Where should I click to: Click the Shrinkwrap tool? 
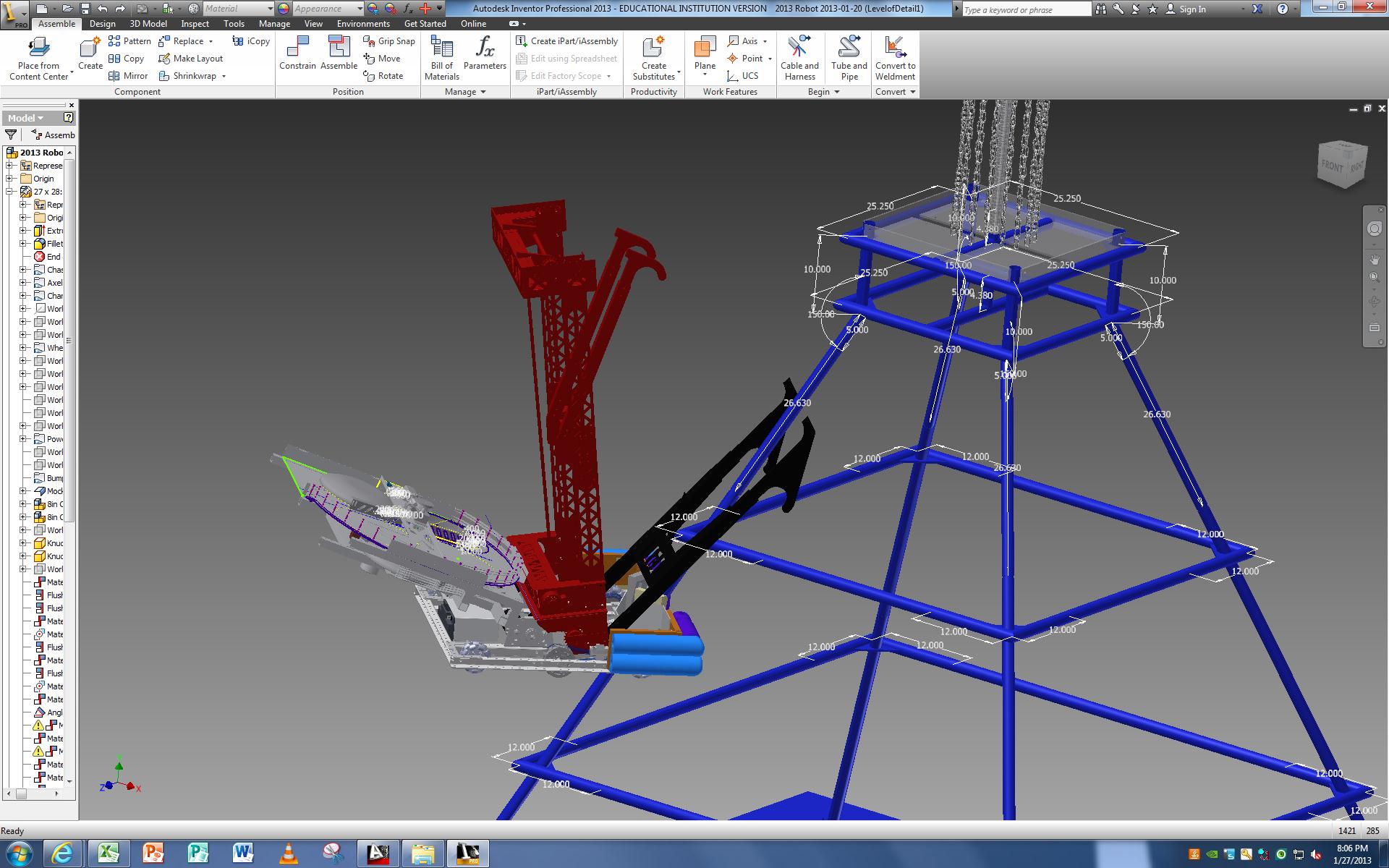pos(187,76)
